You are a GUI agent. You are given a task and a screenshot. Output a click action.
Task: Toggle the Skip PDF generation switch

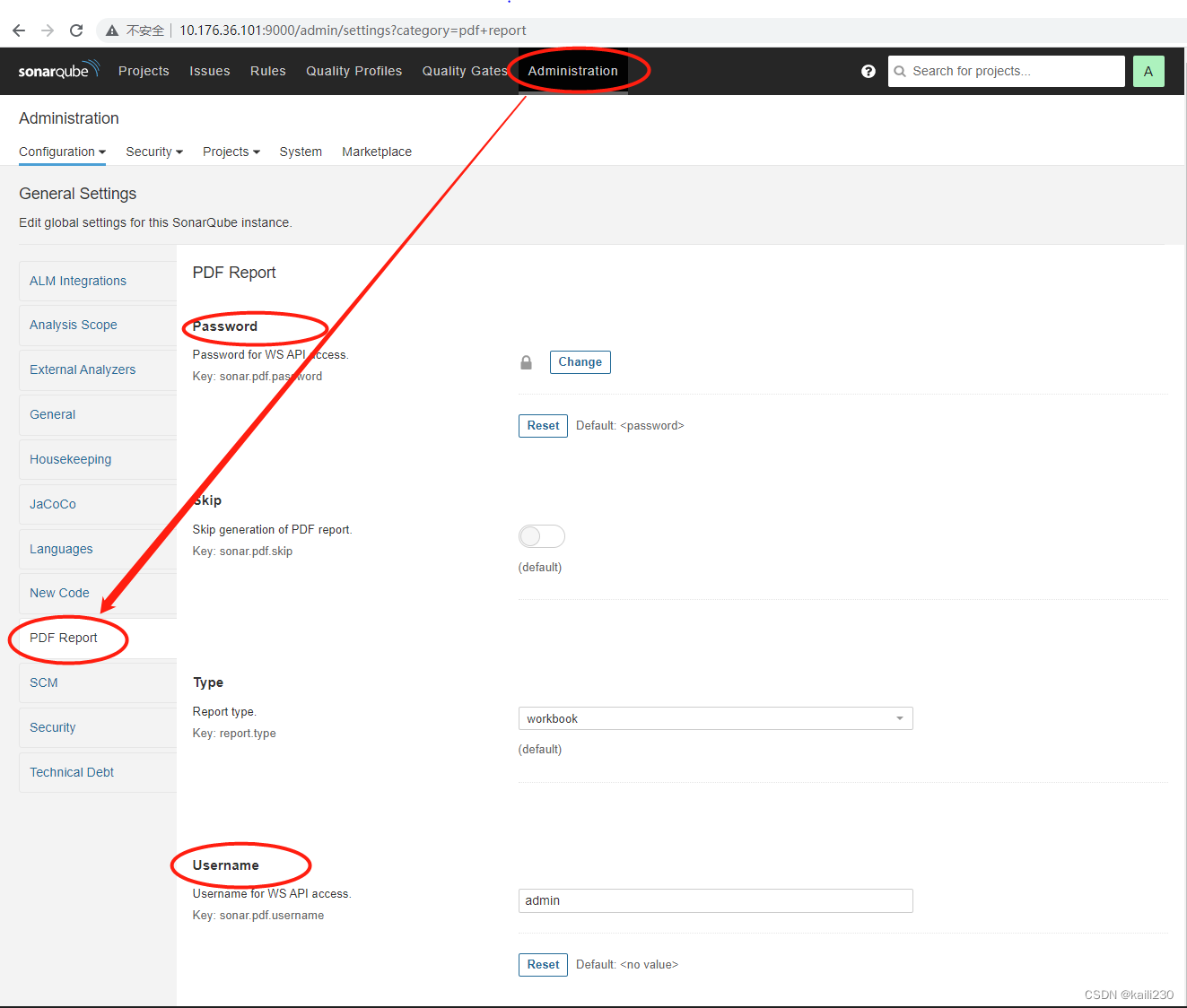(x=542, y=536)
